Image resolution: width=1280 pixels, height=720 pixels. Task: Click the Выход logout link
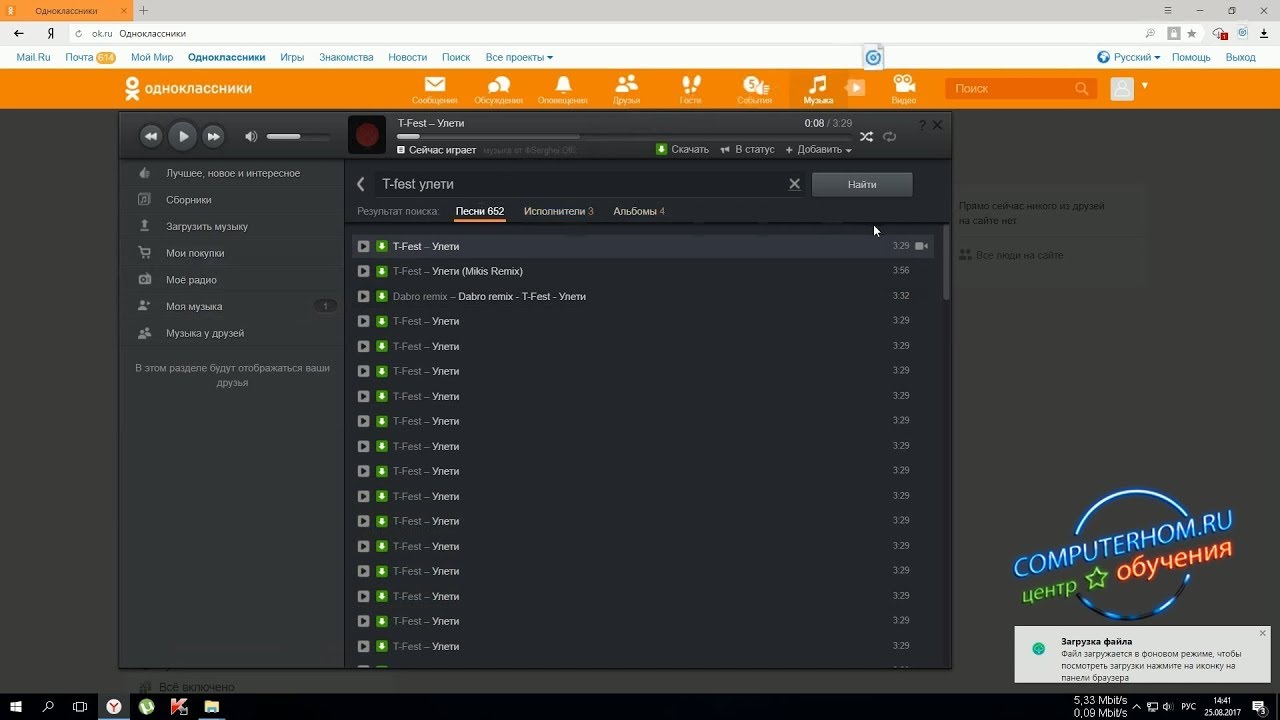coord(1240,58)
